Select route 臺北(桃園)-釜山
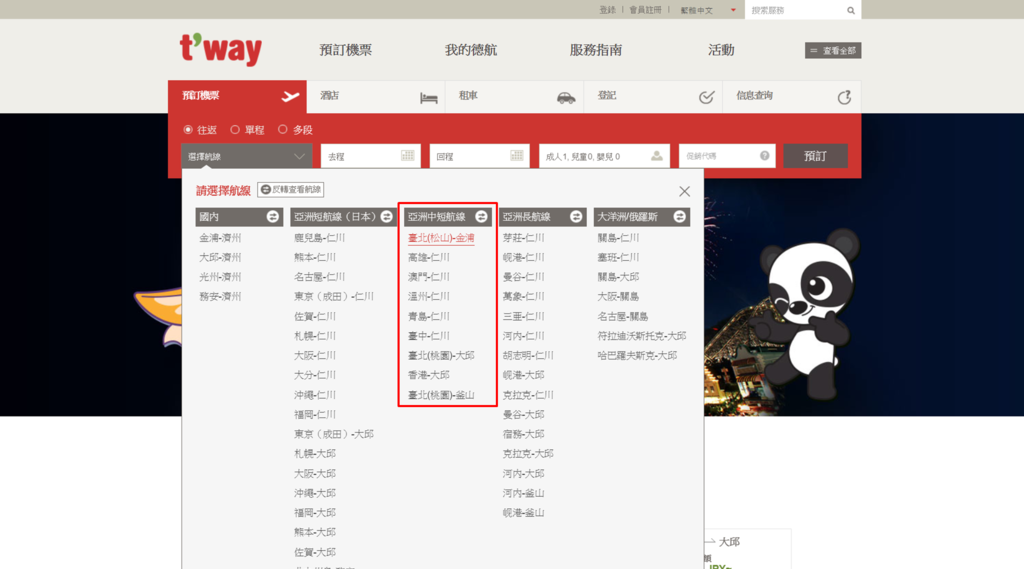This screenshot has height=569, width=1024. pyautogui.click(x=441, y=395)
